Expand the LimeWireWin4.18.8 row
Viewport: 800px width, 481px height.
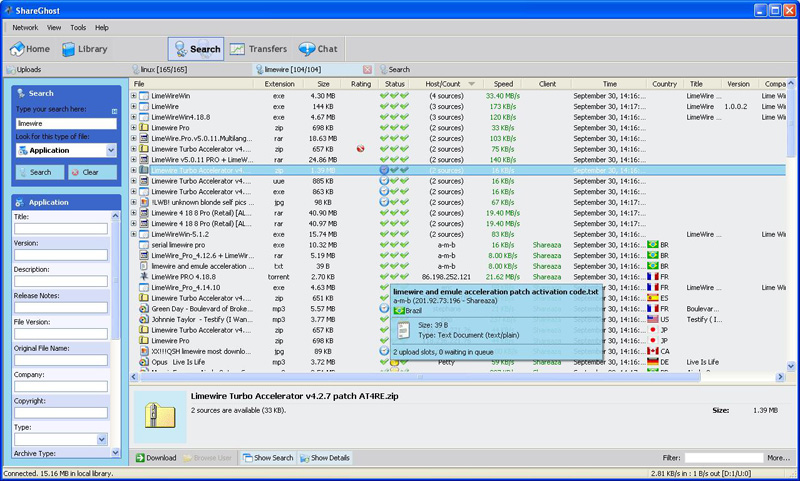tap(133, 117)
